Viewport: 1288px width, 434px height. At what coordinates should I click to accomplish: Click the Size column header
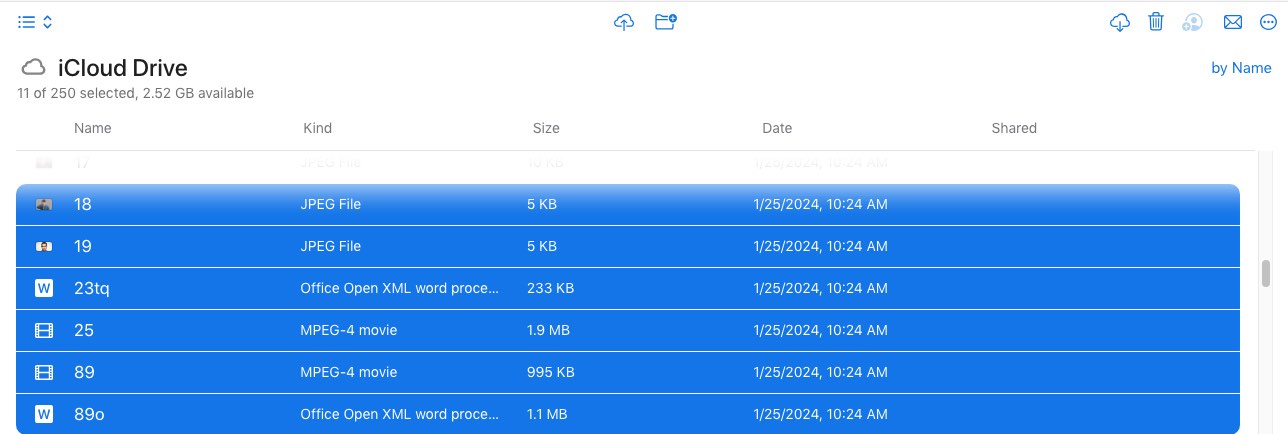pyautogui.click(x=546, y=128)
